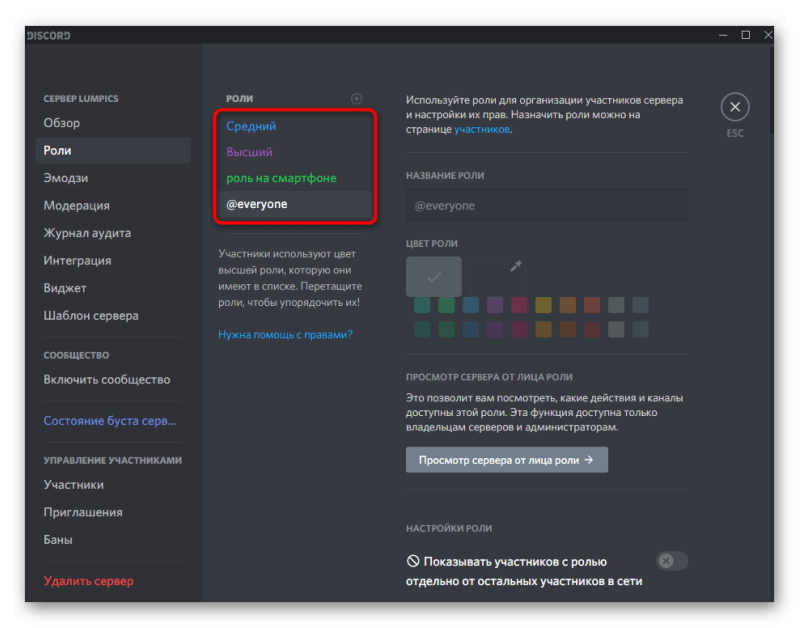Pick the dark teal swatch in bottom row
This screenshot has width=800, height=628.
422,329
